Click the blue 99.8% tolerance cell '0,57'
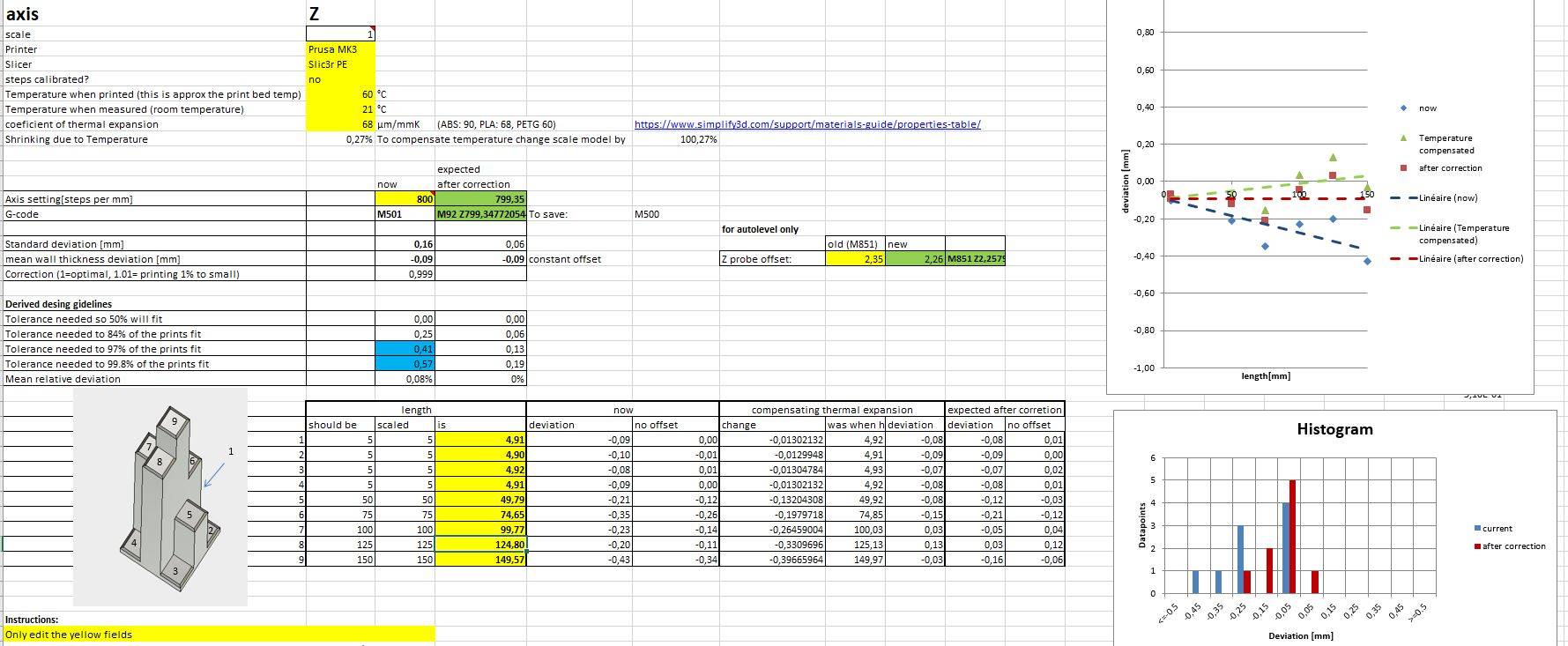Viewport: 1568px width, 646px height. (x=405, y=364)
